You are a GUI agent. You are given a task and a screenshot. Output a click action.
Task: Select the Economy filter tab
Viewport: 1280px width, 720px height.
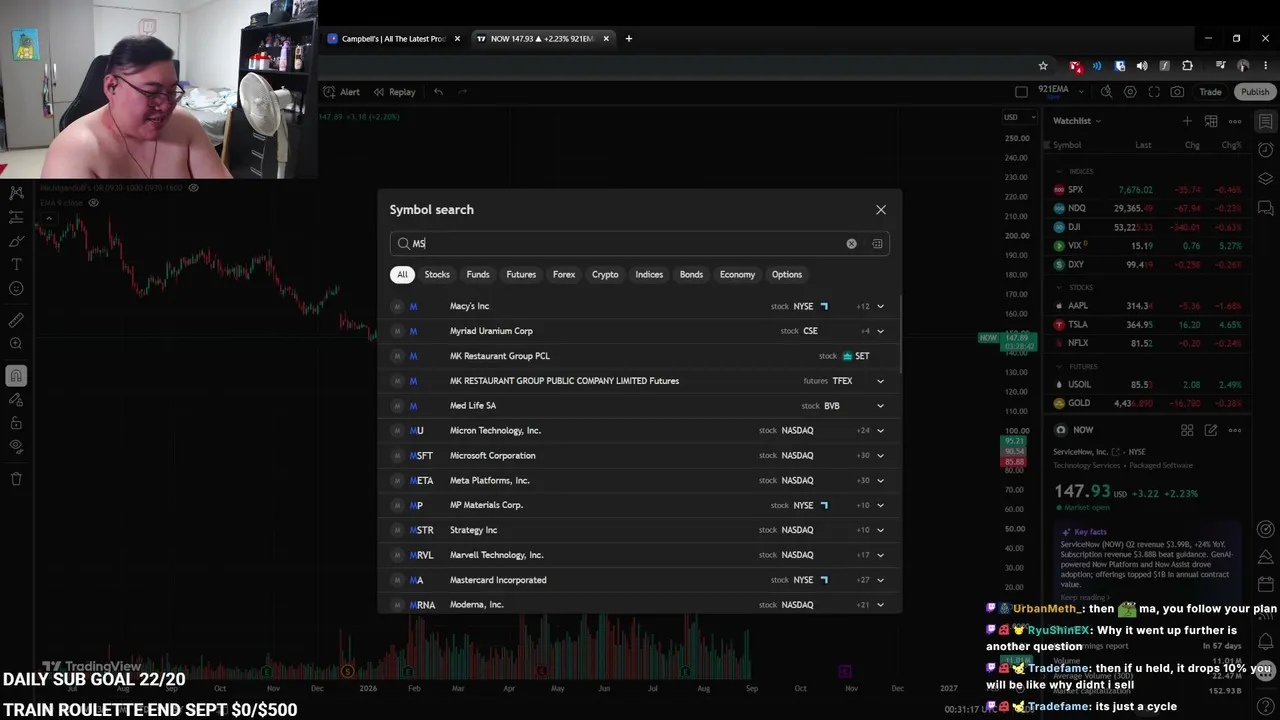(737, 275)
